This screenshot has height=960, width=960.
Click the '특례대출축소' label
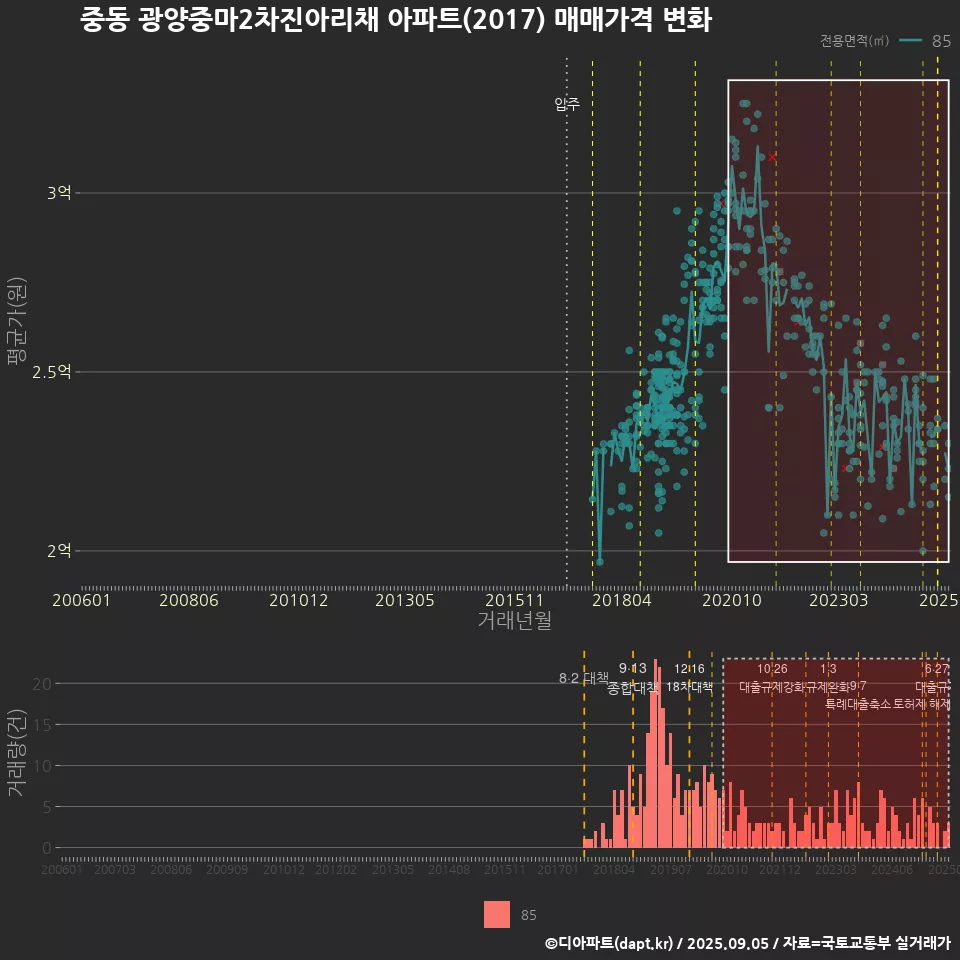point(857,703)
